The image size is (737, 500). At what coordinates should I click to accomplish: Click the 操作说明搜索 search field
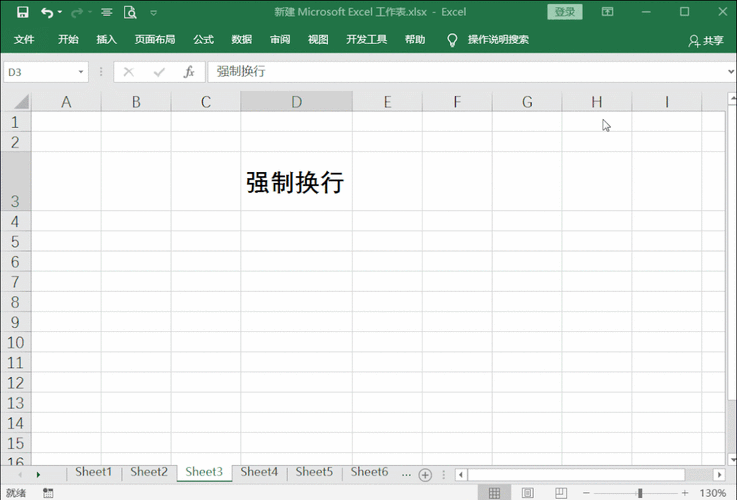pos(498,39)
